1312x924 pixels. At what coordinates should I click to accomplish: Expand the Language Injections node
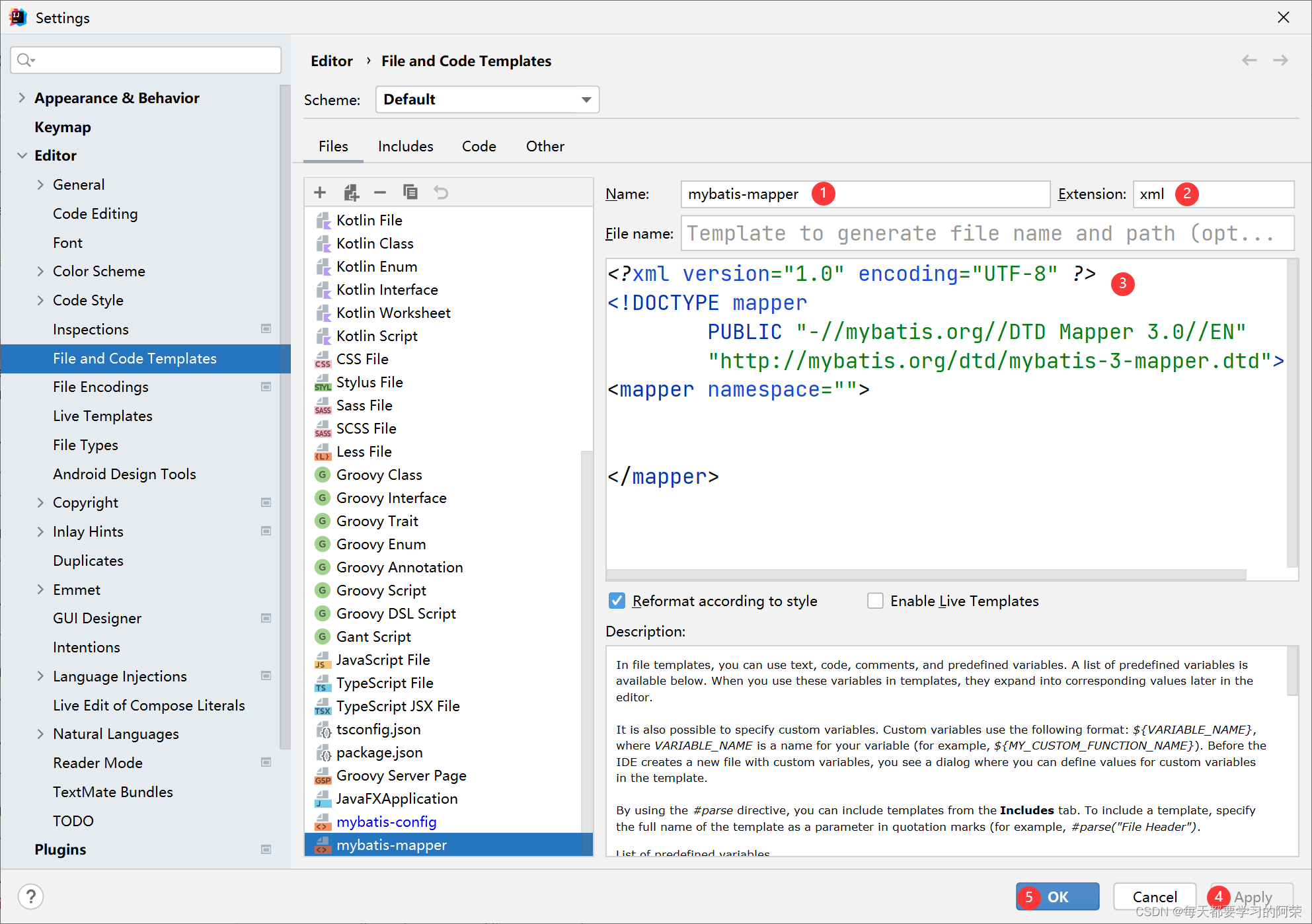pos(40,676)
